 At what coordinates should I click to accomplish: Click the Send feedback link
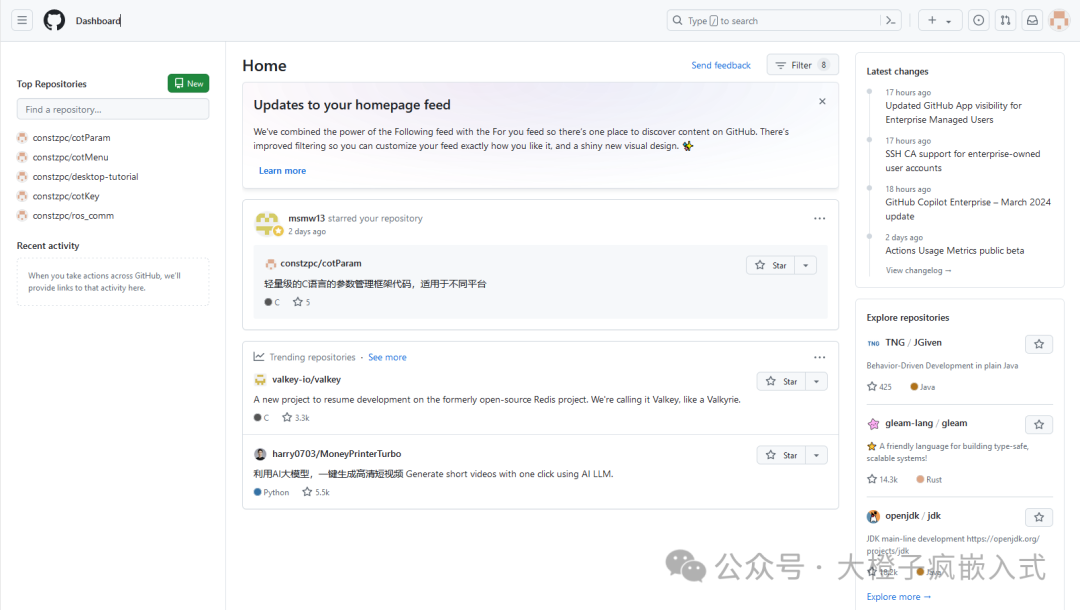tap(721, 65)
